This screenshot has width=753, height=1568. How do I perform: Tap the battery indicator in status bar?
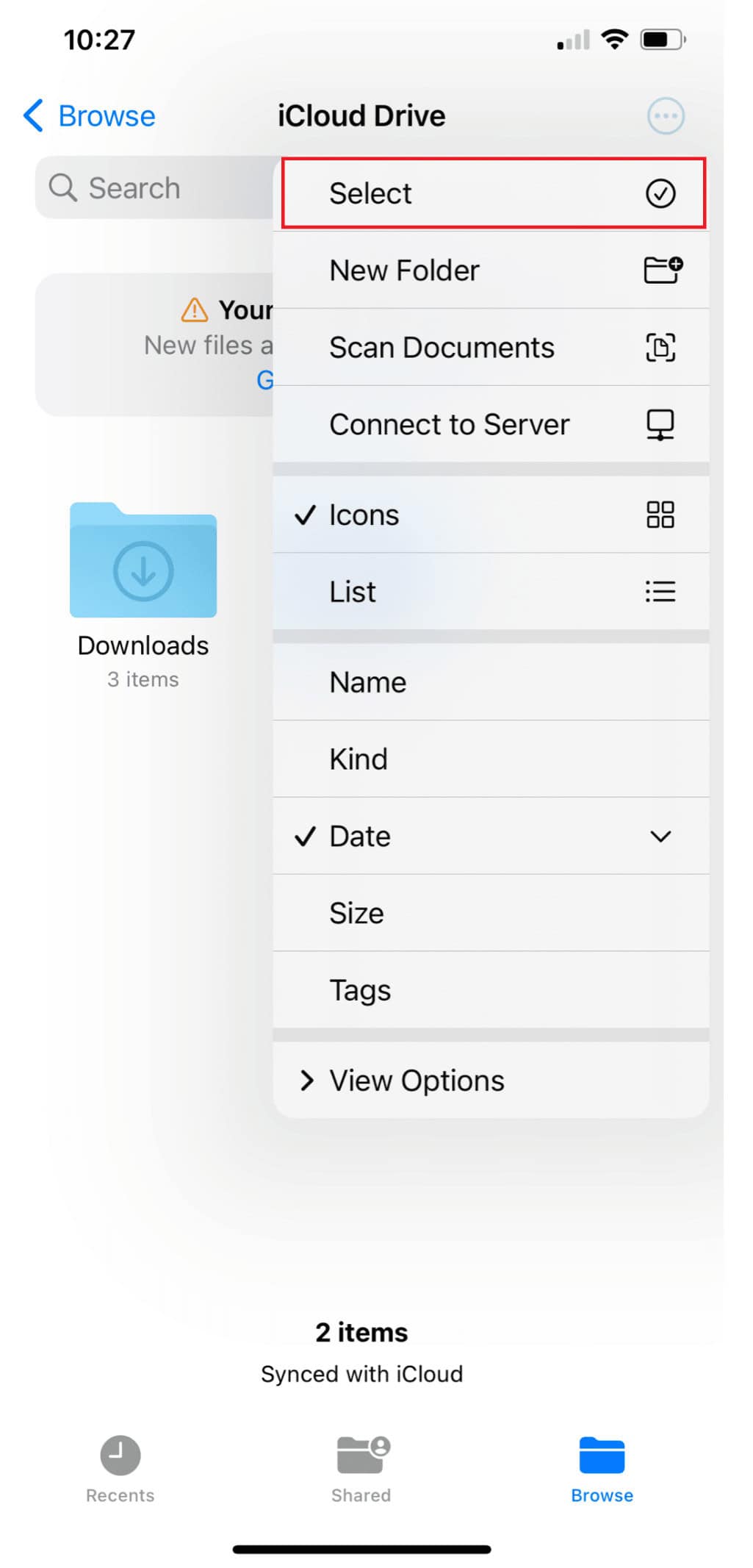pos(663,39)
